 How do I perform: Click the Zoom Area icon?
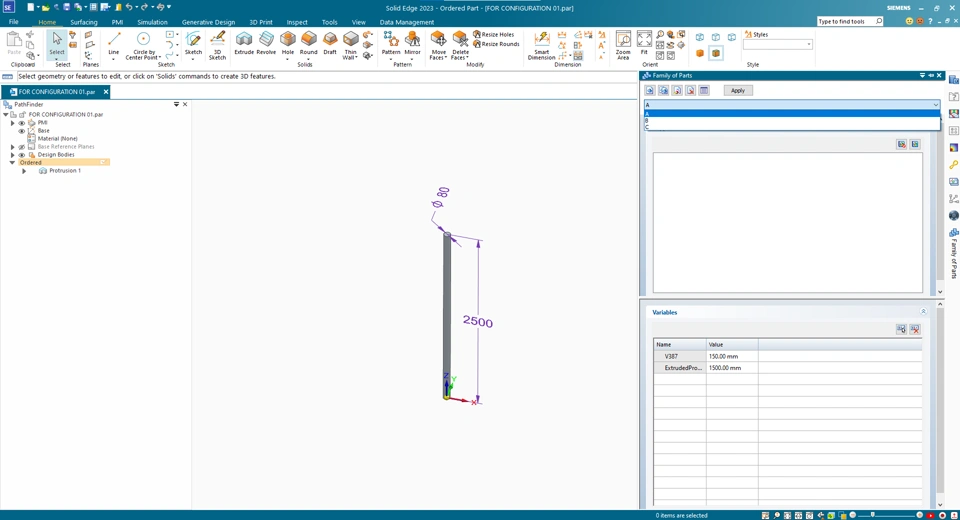(x=623, y=45)
